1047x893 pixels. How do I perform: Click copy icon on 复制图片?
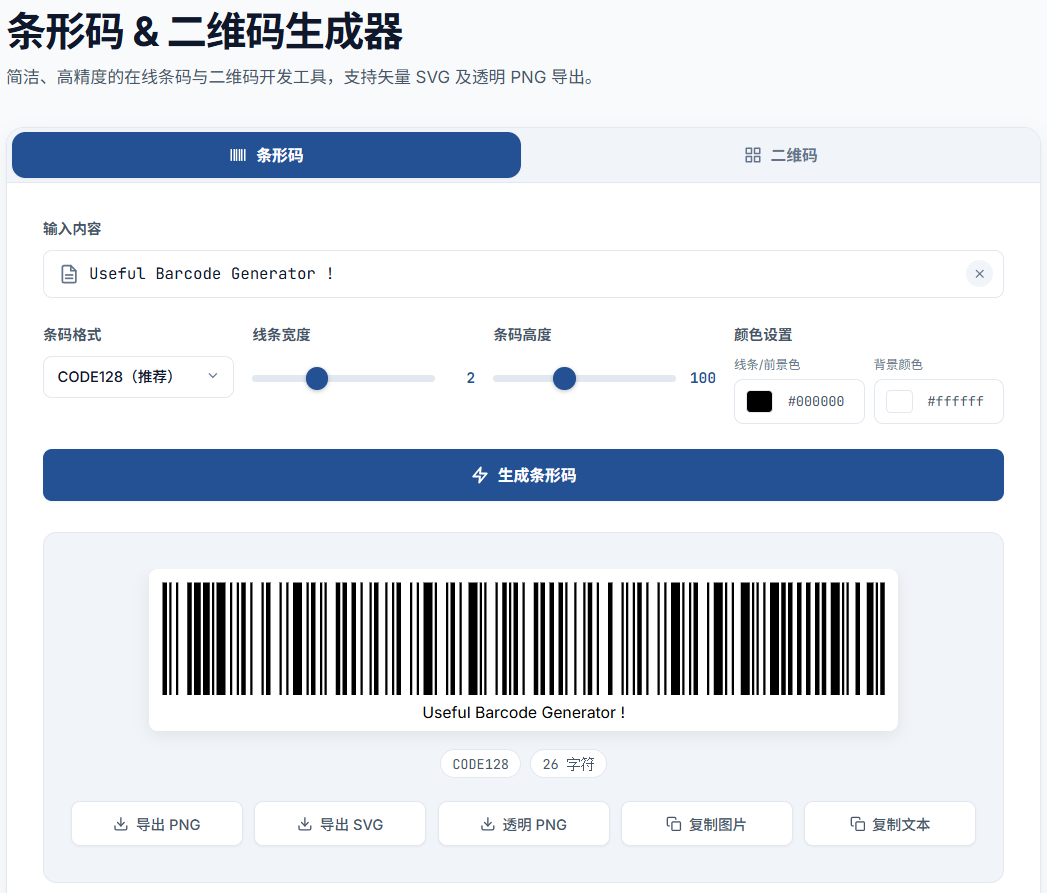(674, 824)
